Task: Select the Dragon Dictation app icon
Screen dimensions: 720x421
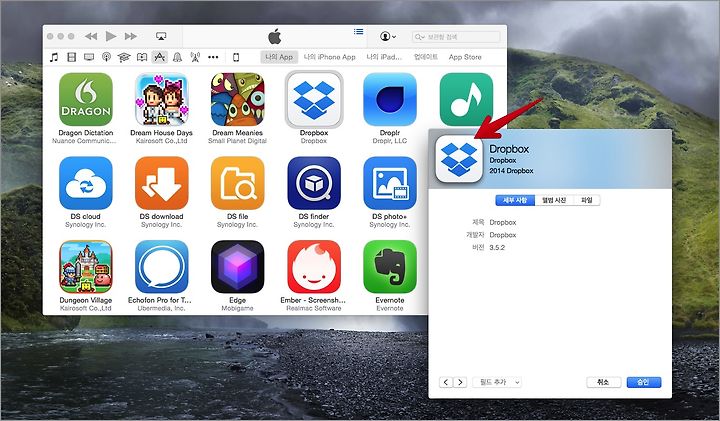Action: (86, 99)
